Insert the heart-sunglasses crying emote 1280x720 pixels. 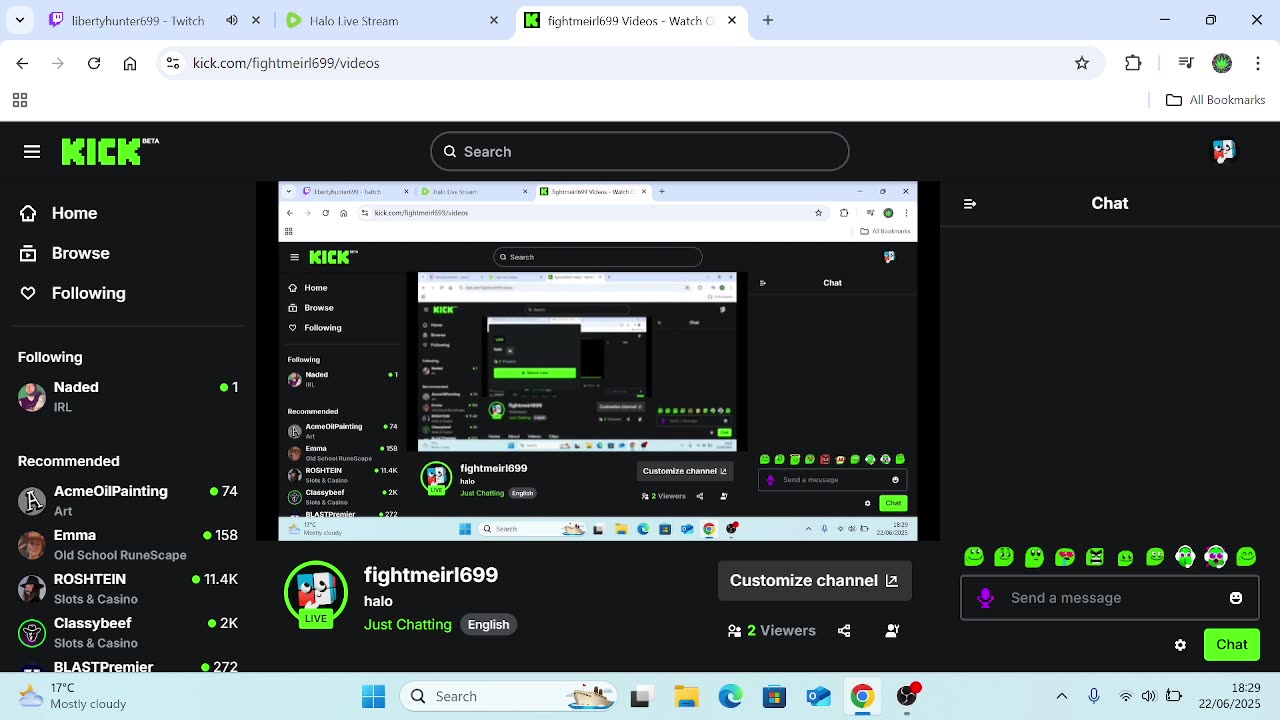point(1065,557)
